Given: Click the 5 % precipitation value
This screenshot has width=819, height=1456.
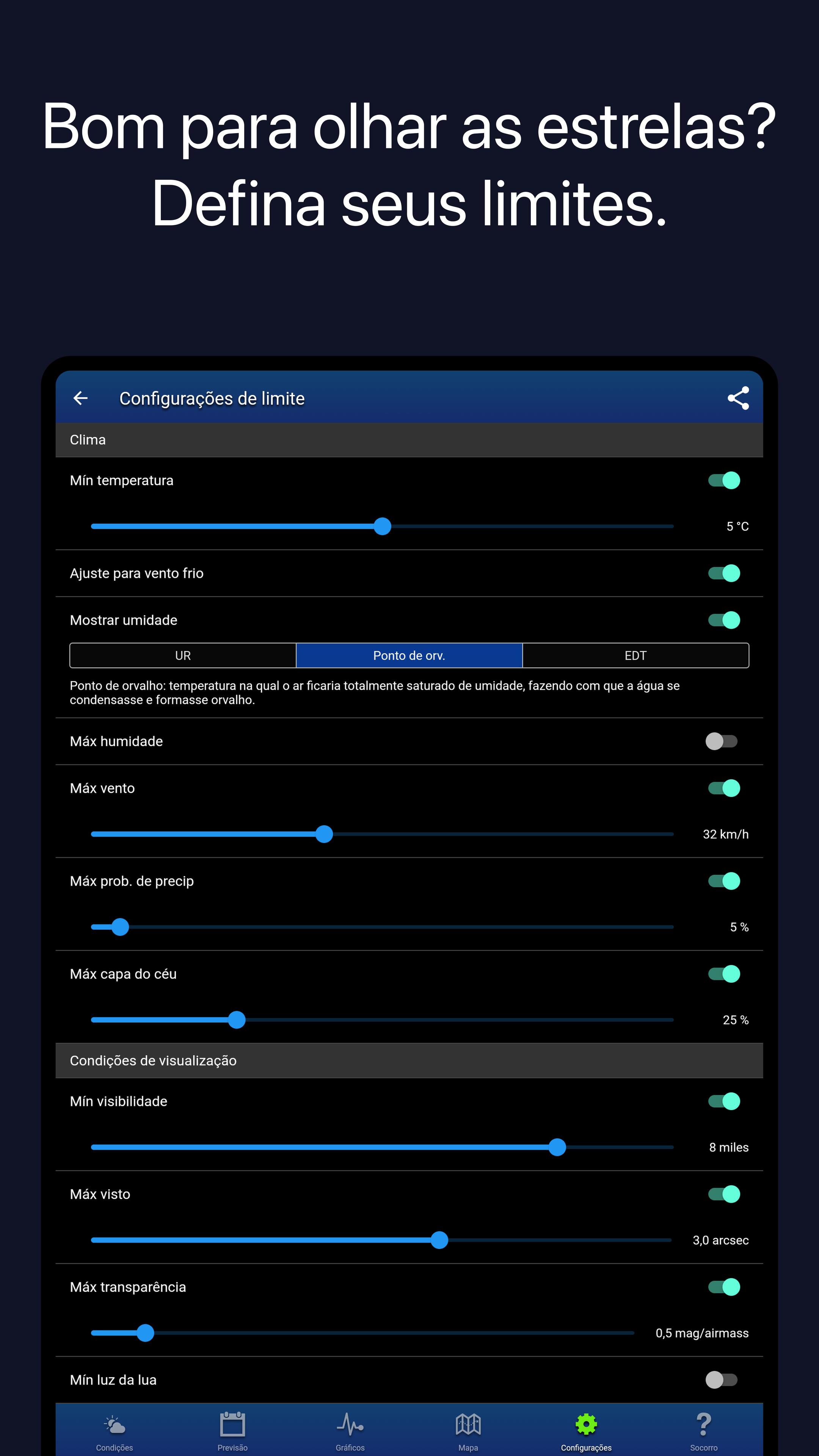Looking at the screenshot, I should click(x=739, y=927).
